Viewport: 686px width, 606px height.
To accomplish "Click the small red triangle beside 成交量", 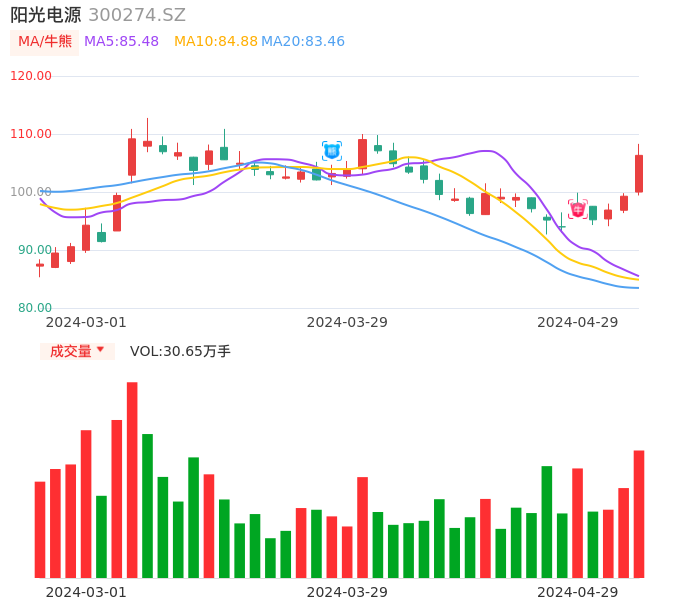I will click(100, 350).
